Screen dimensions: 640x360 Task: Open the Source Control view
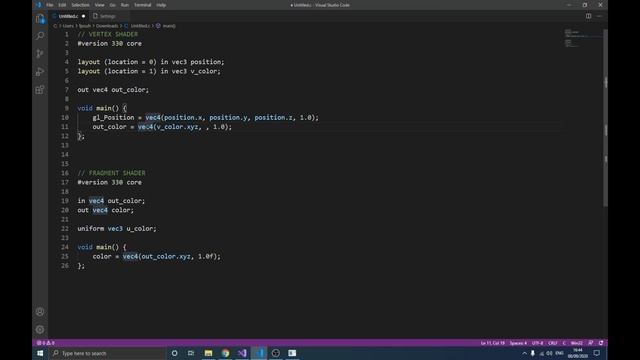pyautogui.click(x=40, y=53)
